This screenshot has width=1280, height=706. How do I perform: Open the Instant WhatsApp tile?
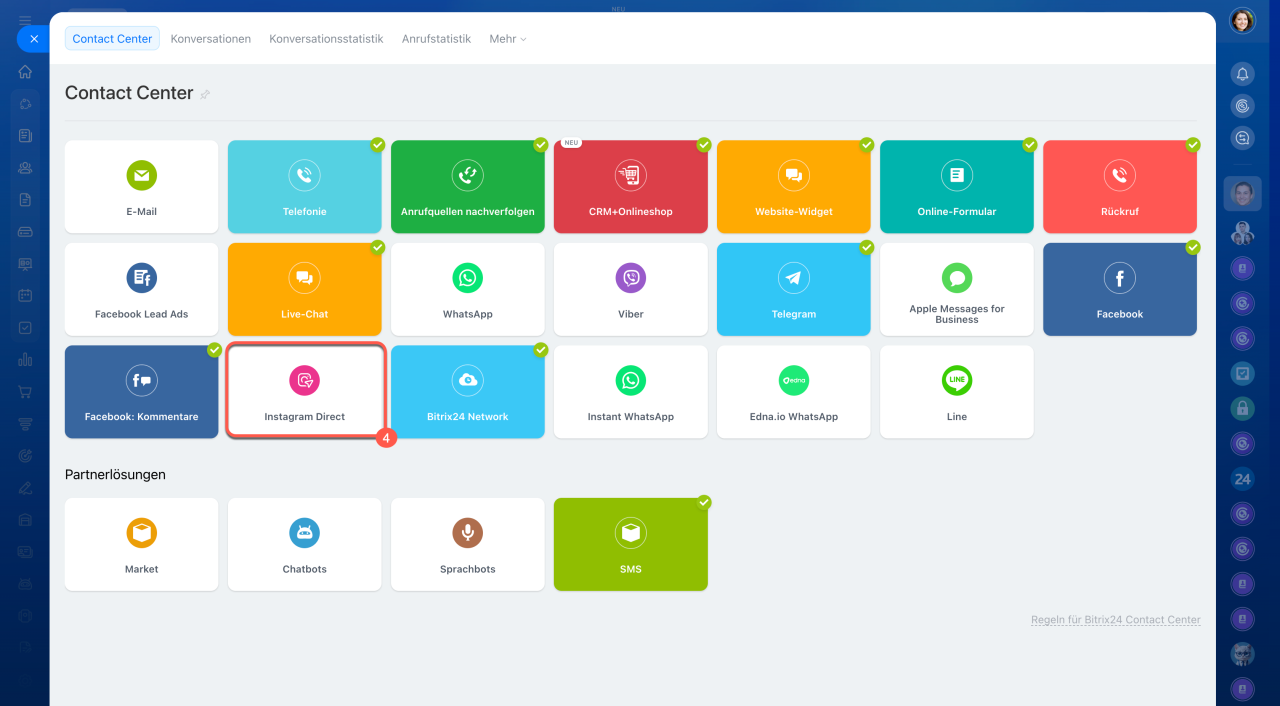(630, 392)
